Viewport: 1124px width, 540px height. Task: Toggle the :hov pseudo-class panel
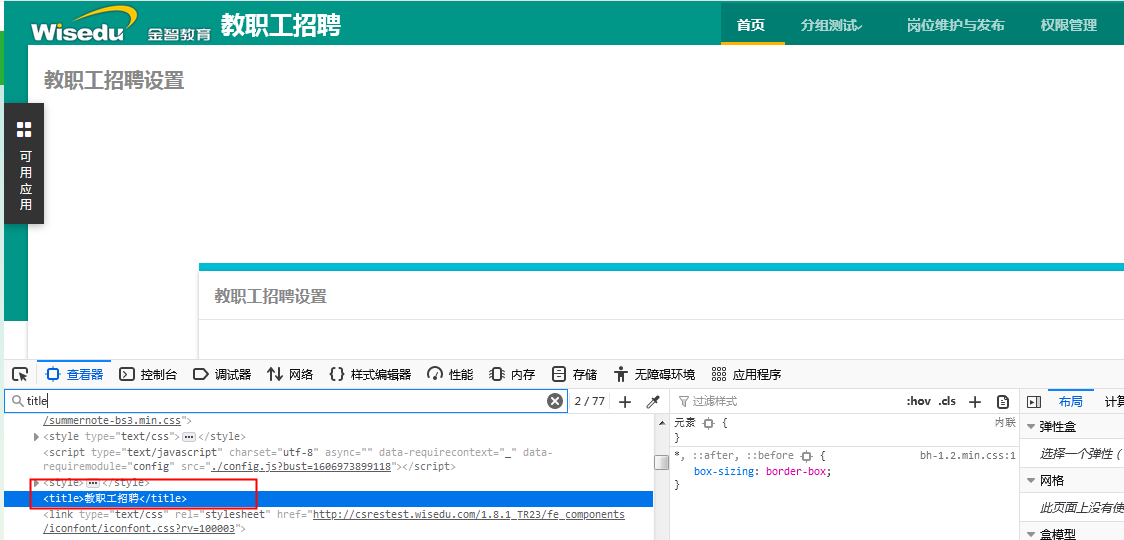point(918,402)
